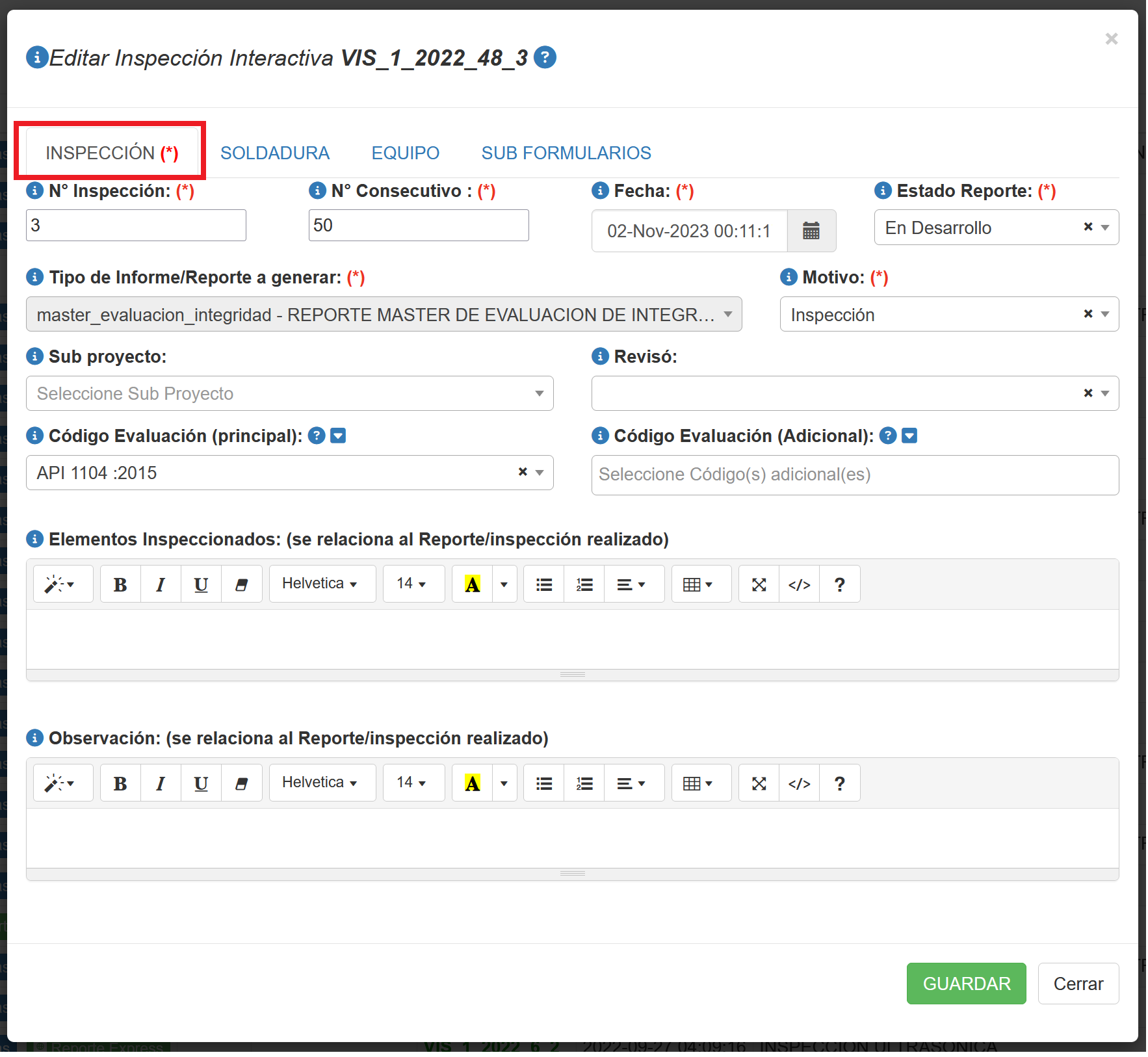Toggle Italic in Observación editor

pyautogui.click(x=161, y=783)
